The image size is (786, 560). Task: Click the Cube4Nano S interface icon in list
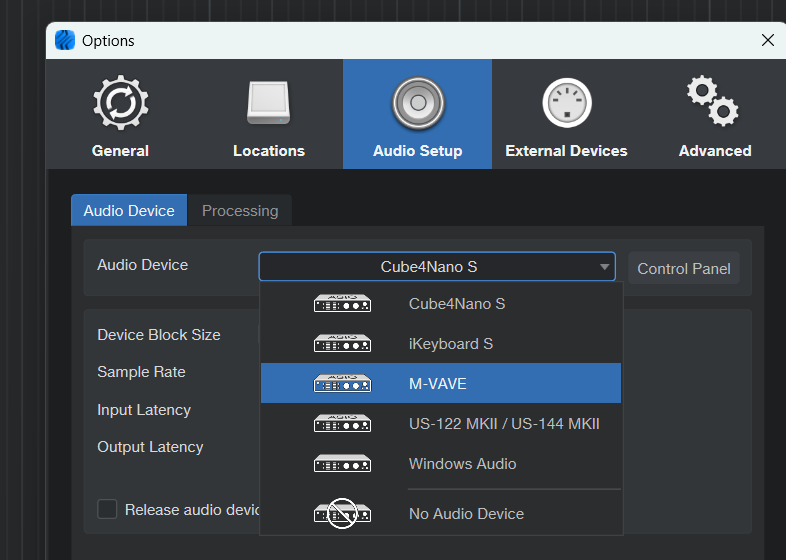click(342, 303)
